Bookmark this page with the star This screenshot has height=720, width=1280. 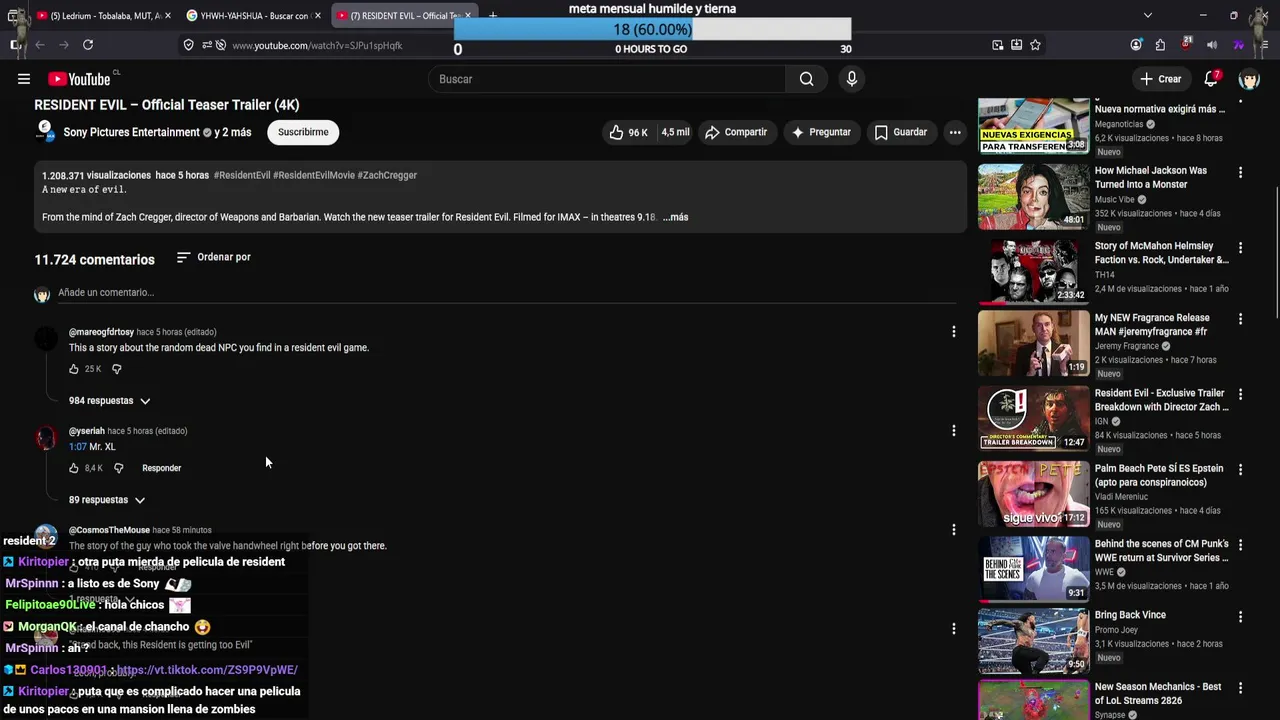tap(1035, 45)
